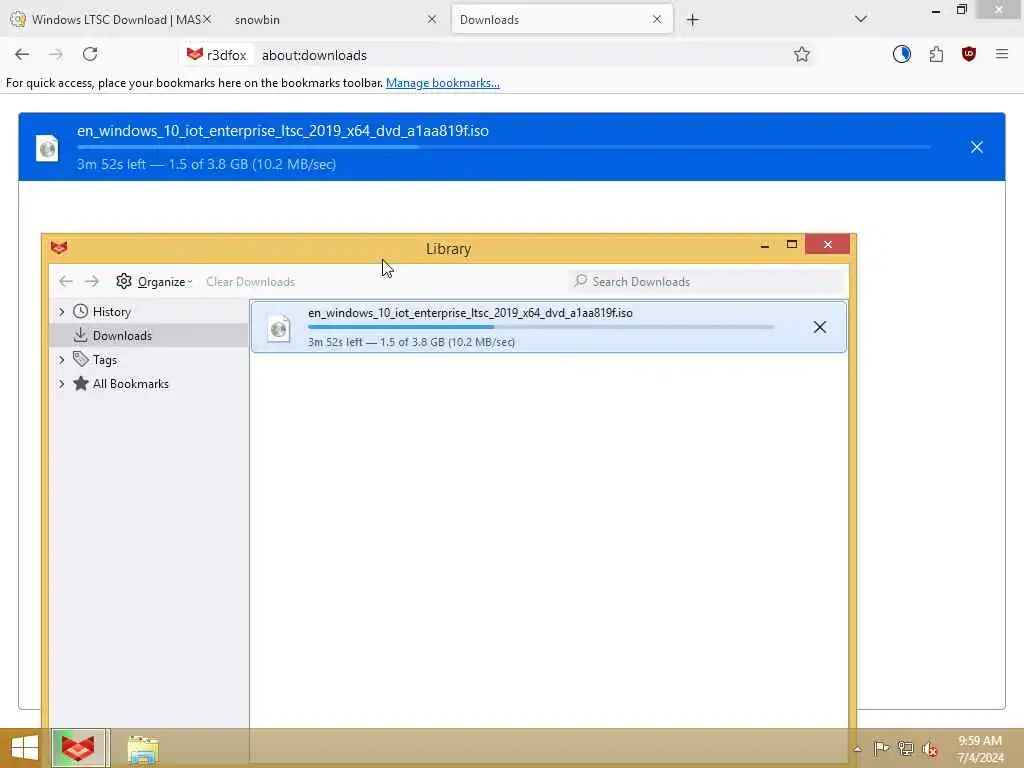The image size is (1024, 768).
Task: Click download progress bar on about:downloads page
Action: tap(503, 147)
